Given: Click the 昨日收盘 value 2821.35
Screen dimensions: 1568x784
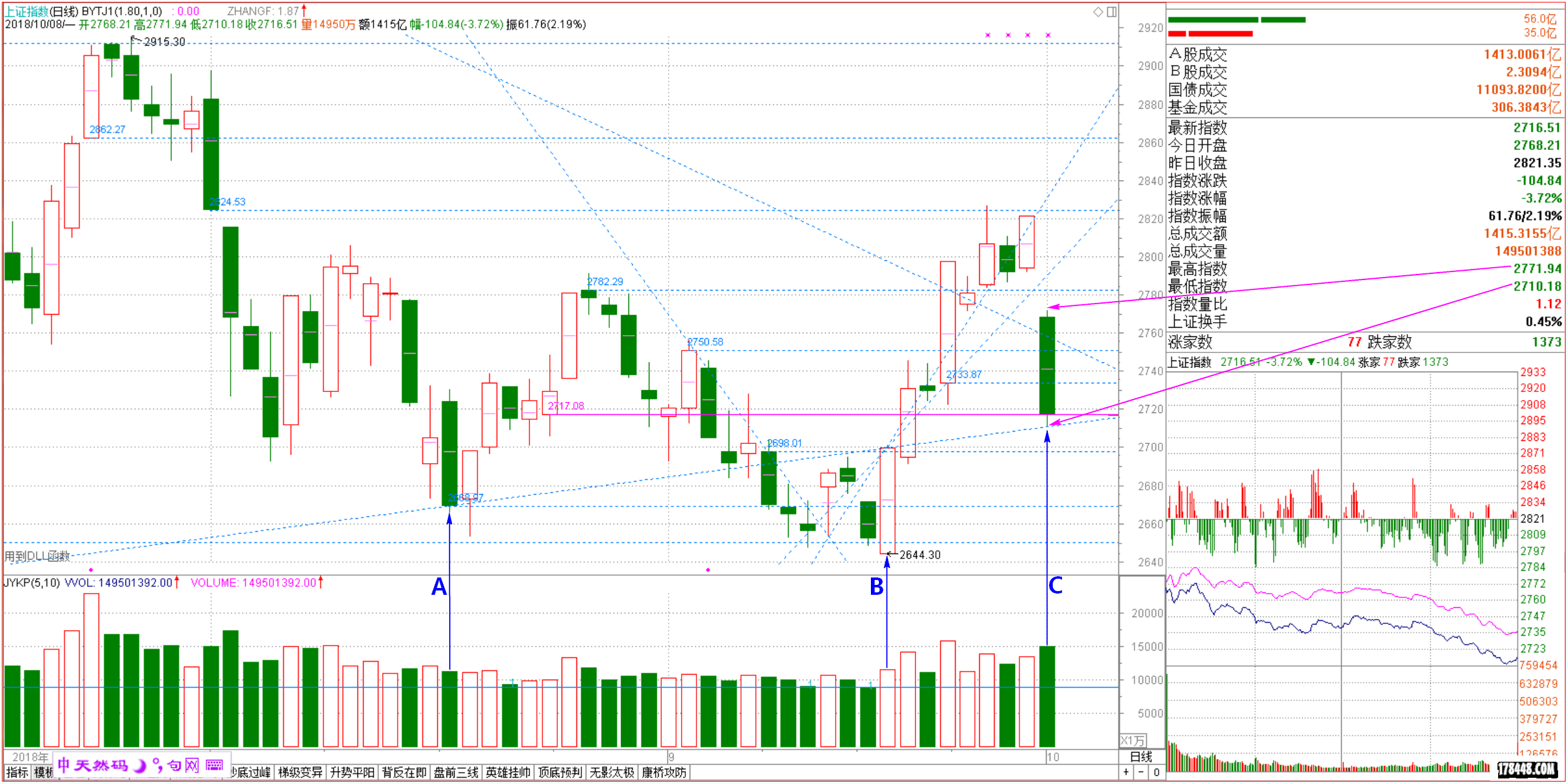Looking at the screenshot, I should [x=1537, y=163].
